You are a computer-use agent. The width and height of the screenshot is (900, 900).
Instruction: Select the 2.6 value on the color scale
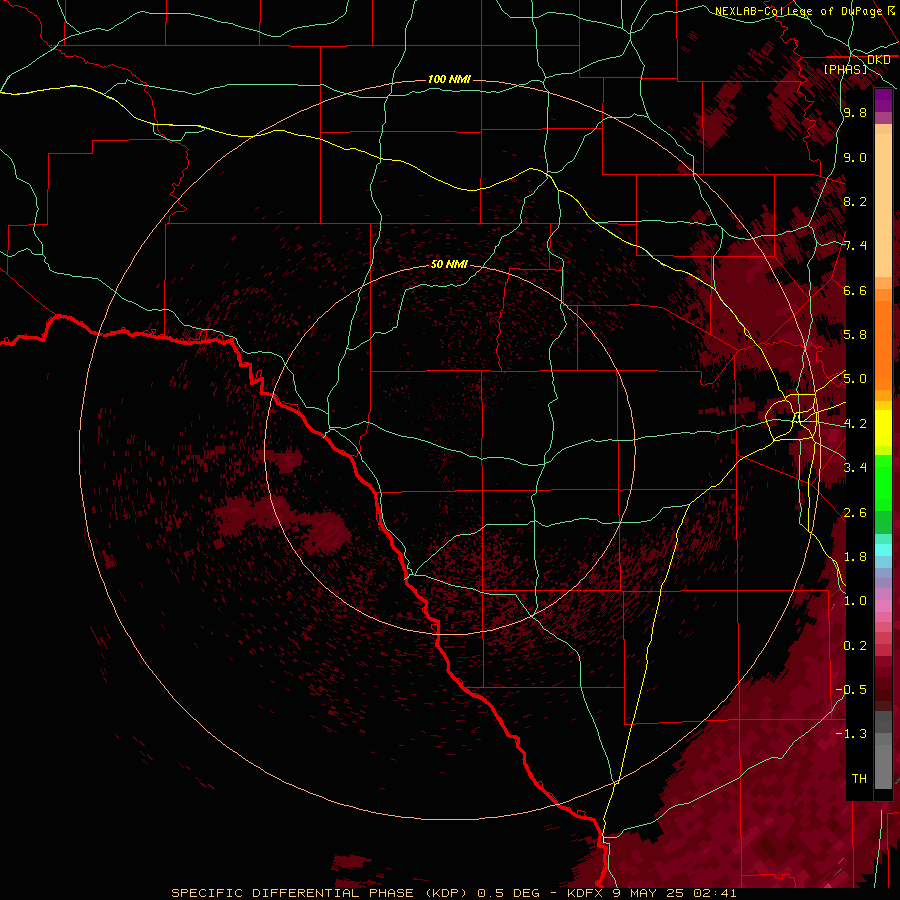pos(855,513)
